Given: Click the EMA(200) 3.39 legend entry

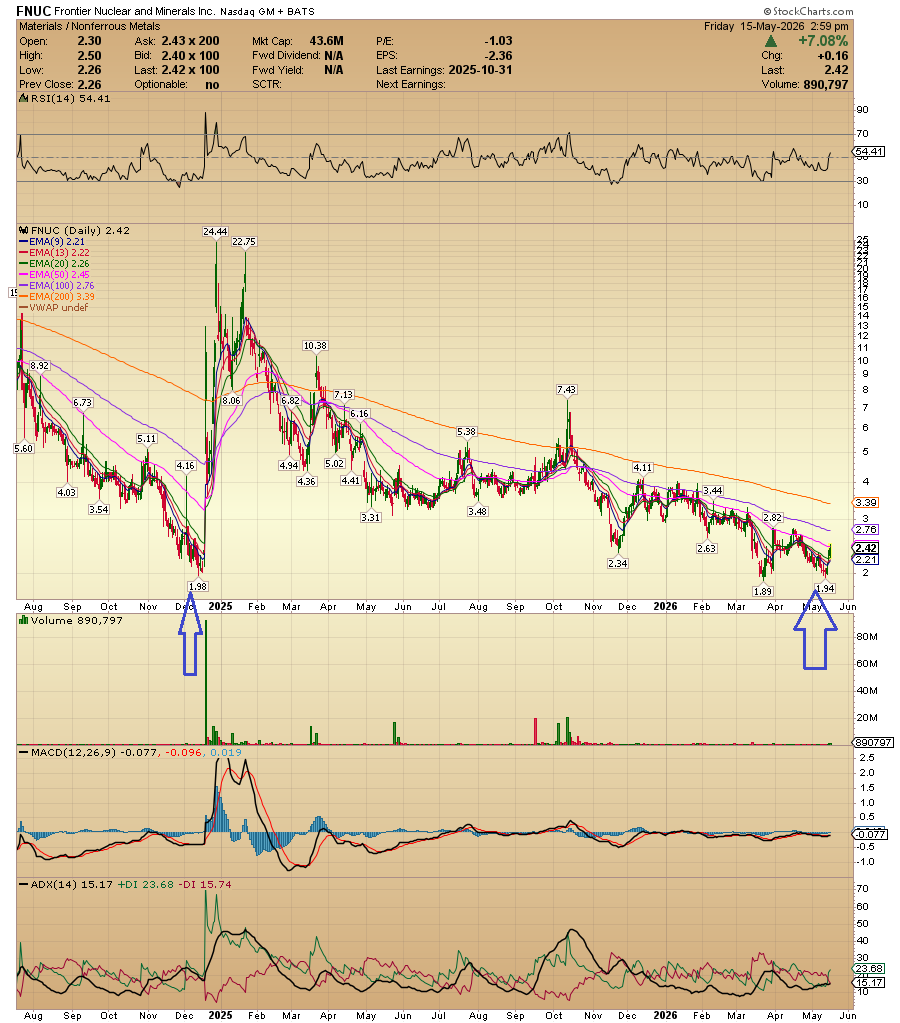Looking at the screenshot, I should (57, 297).
